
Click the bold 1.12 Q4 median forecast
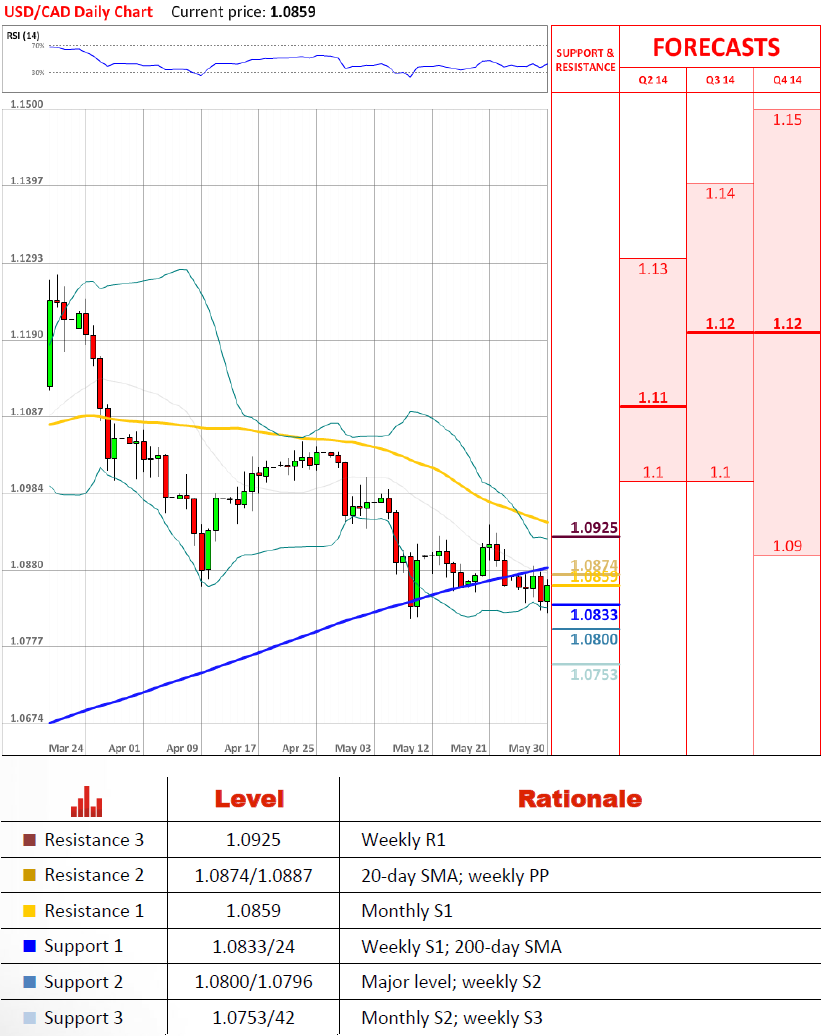[788, 324]
